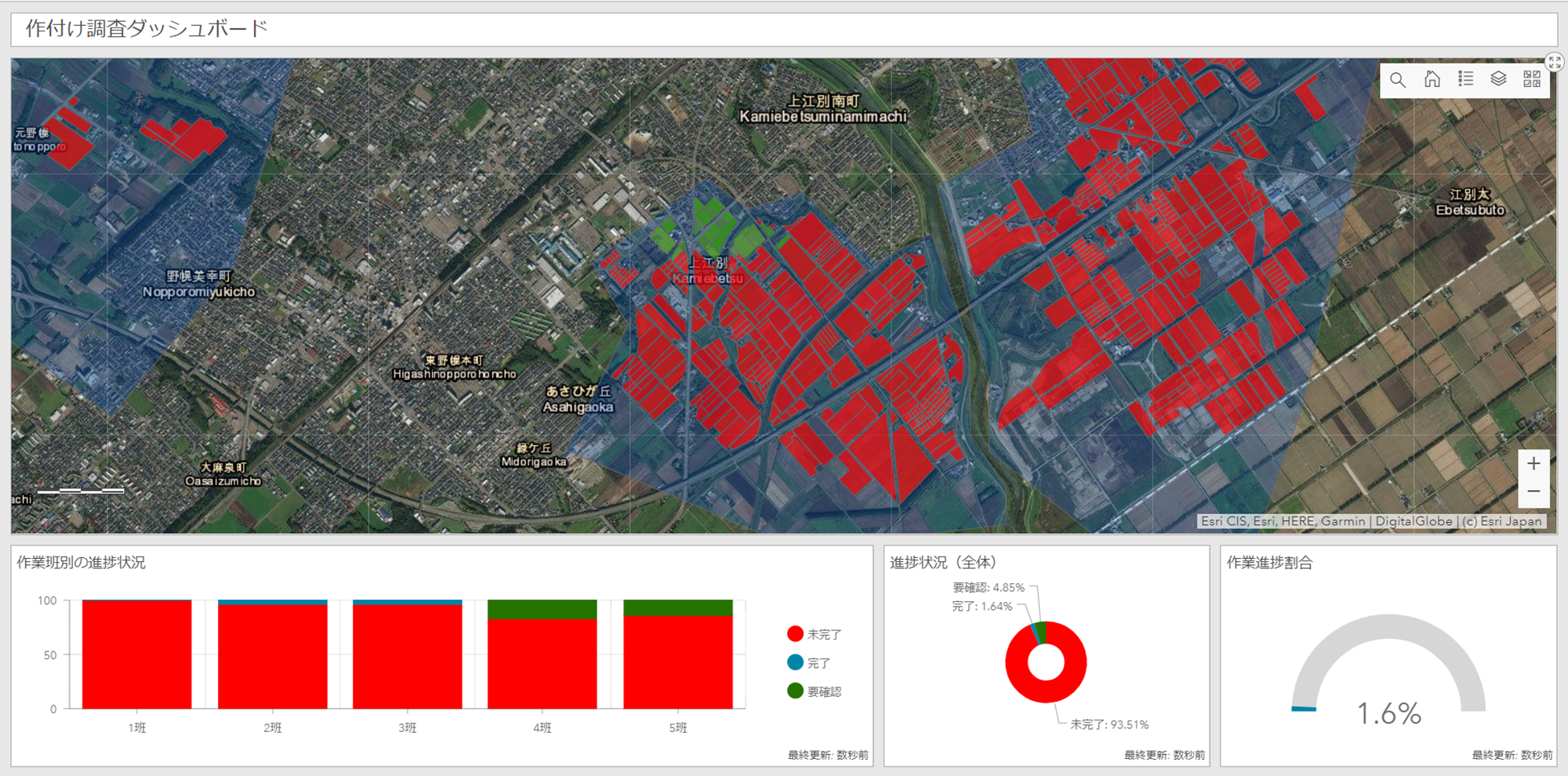Zoom out on the map
This screenshot has width=1568, height=776.
pyautogui.click(x=1534, y=492)
